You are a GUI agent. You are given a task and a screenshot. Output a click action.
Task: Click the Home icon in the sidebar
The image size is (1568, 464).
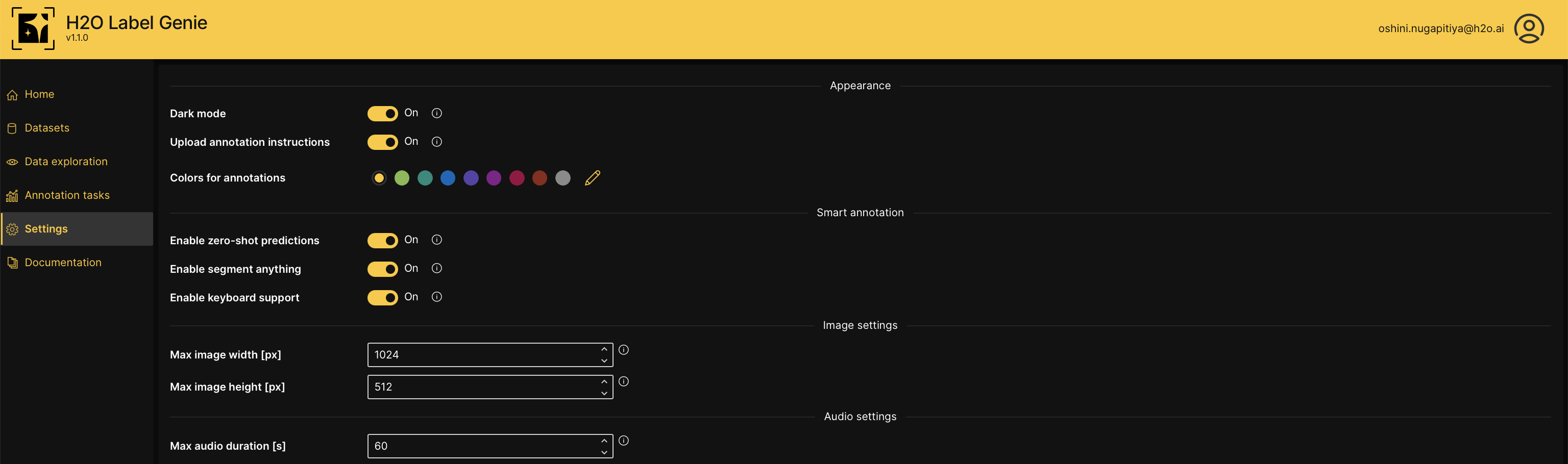pyautogui.click(x=12, y=95)
